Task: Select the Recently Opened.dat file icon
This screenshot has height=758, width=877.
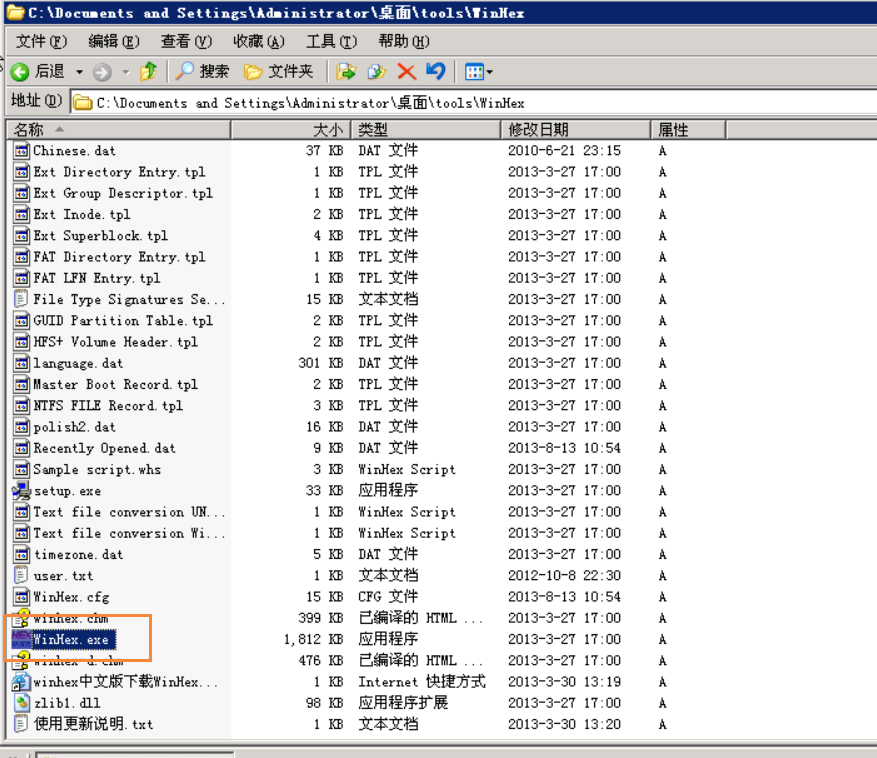Action: click(21, 448)
